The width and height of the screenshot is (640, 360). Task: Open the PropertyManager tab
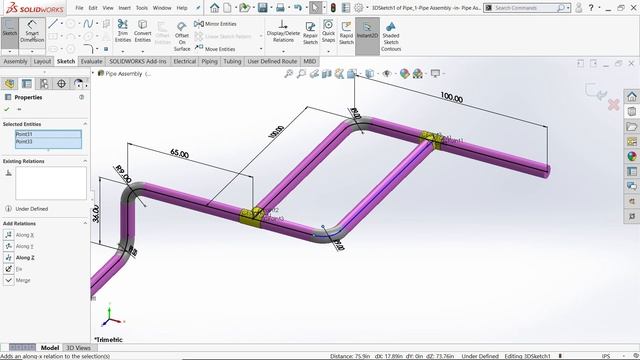[x=27, y=84]
